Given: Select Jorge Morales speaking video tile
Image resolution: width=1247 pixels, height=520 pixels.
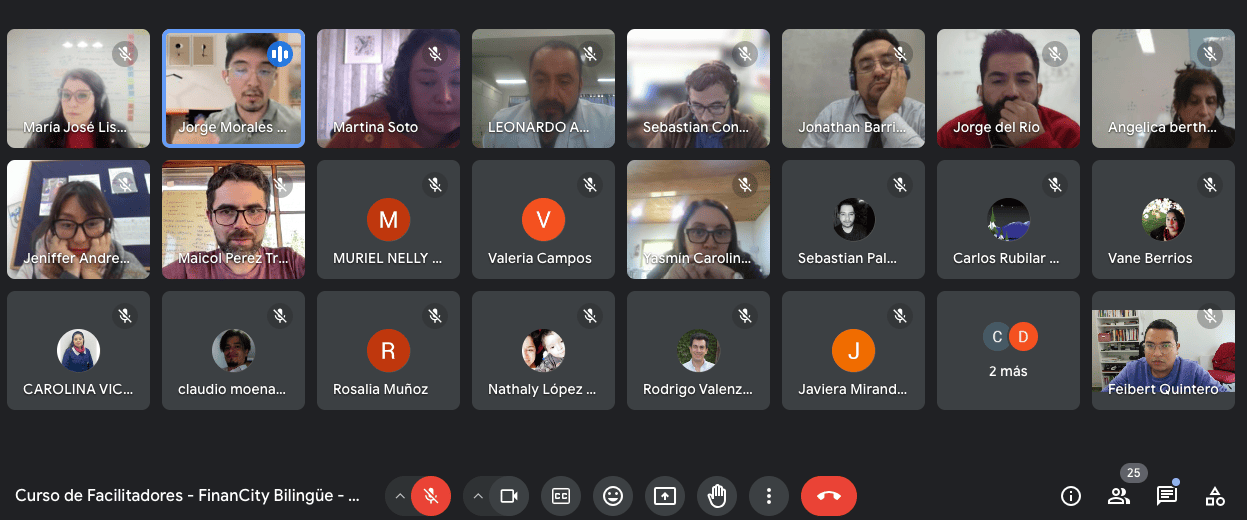Looking at the screenshot, I should point(233,88).
